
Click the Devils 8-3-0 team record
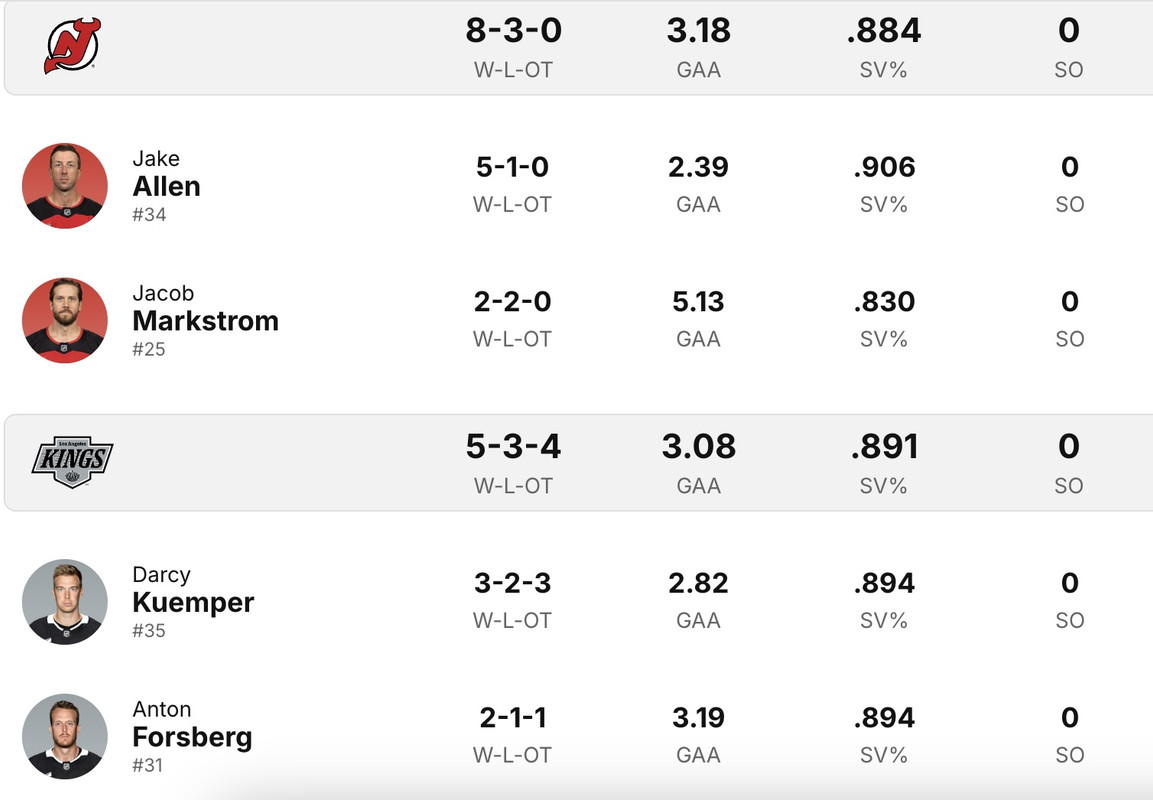513,31
